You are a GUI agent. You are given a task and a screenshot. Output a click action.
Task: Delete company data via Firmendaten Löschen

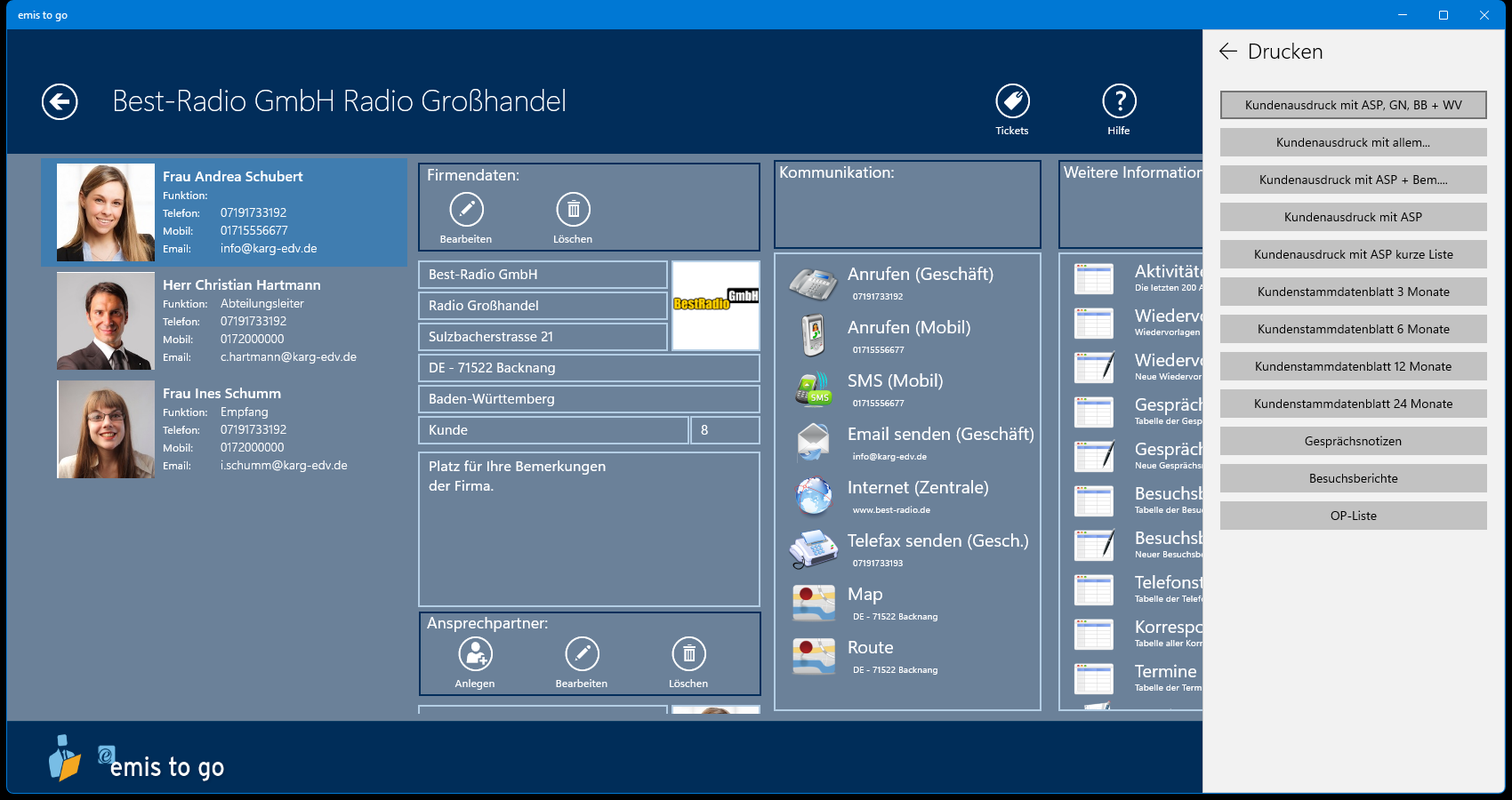[573, 210]
